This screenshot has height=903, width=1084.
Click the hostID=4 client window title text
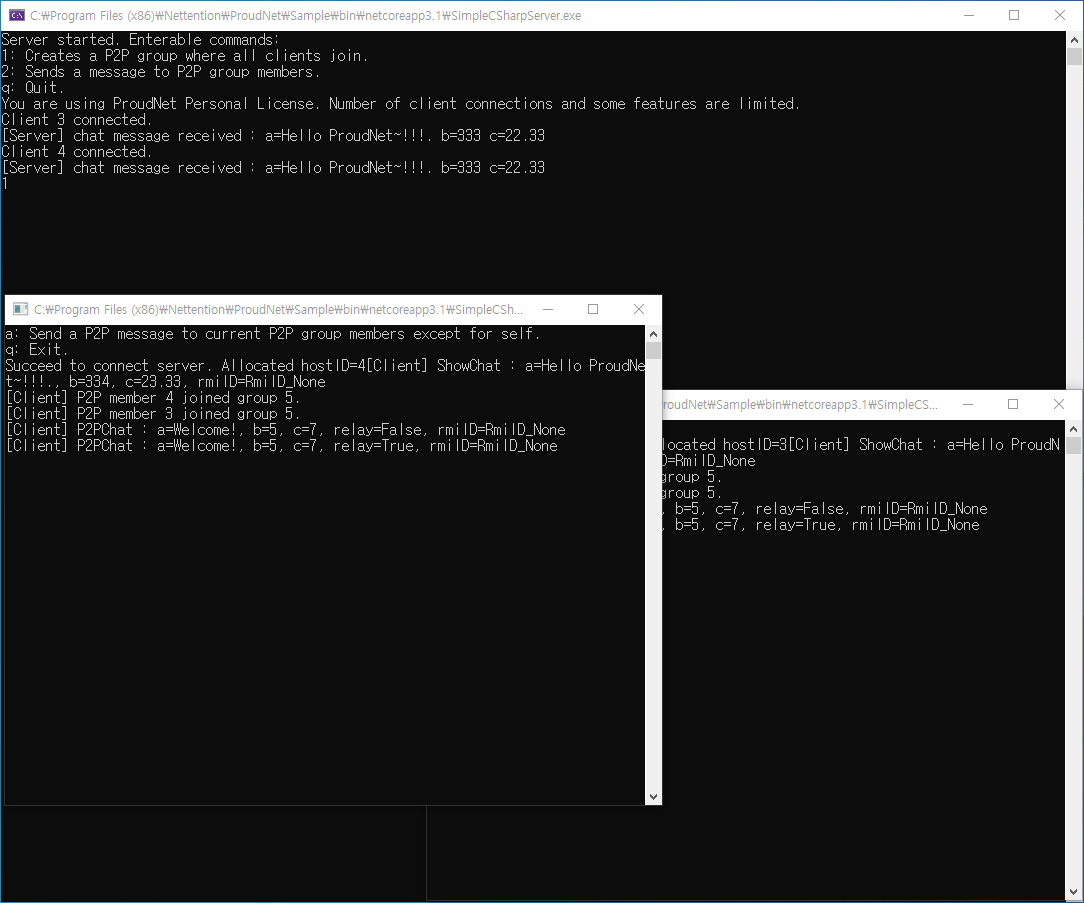[279, 309]
